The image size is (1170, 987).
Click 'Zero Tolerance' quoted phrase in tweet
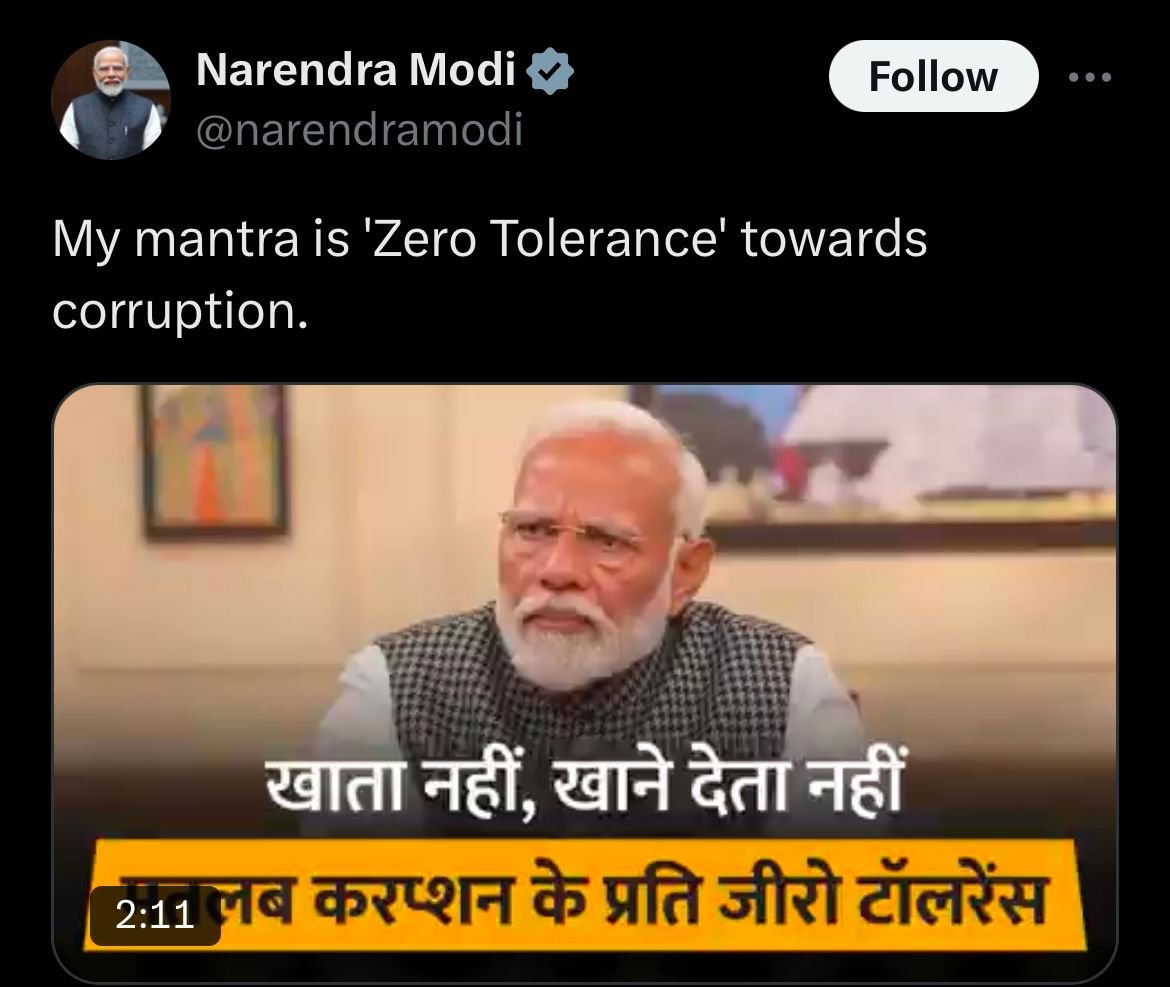[x=543, y=239]
